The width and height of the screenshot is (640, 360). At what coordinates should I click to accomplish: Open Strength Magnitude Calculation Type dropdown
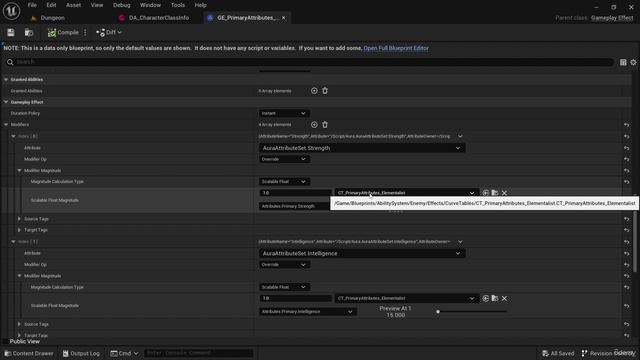click(x=284, y=182)
